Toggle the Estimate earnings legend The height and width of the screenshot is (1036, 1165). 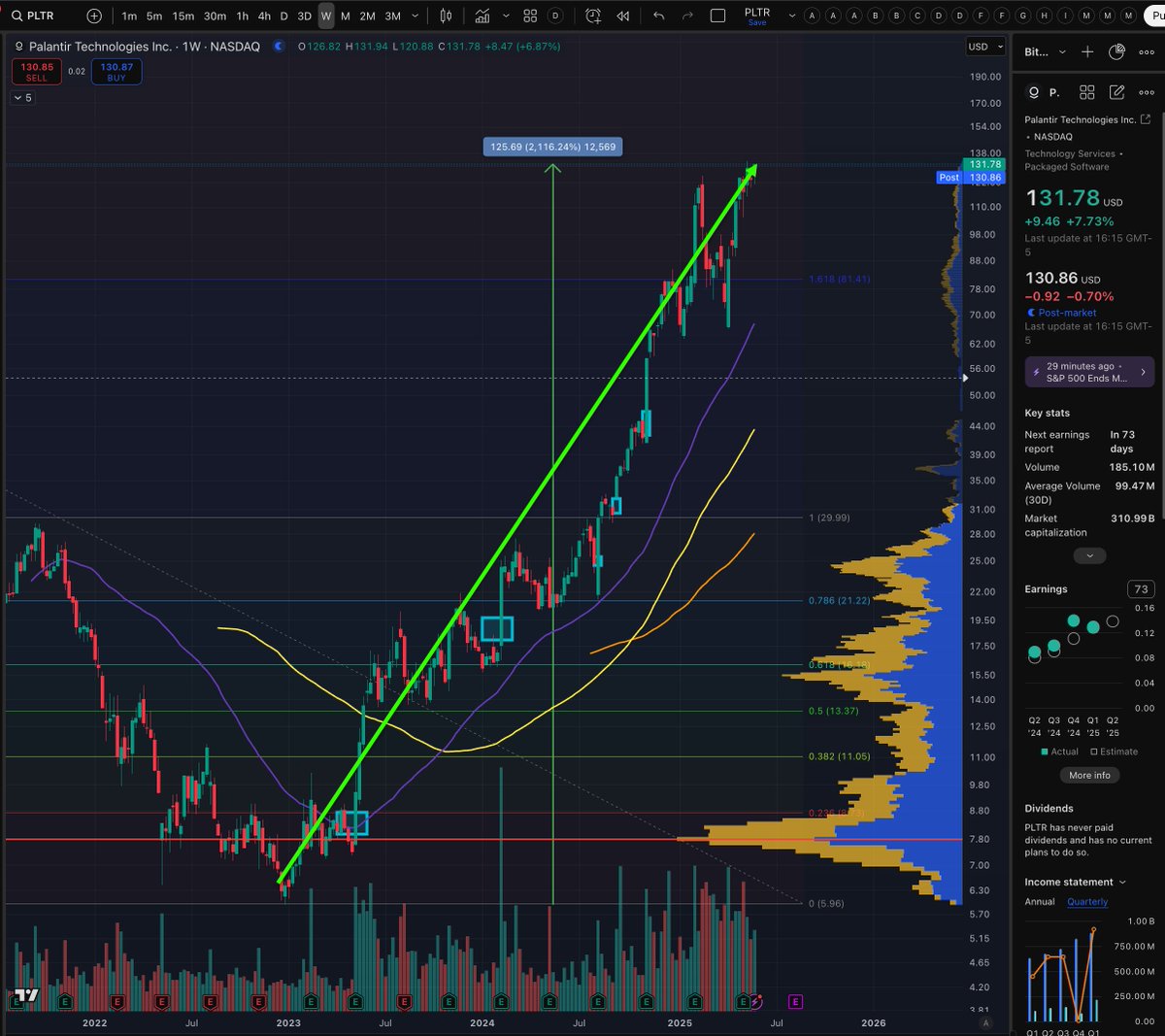1114,752
